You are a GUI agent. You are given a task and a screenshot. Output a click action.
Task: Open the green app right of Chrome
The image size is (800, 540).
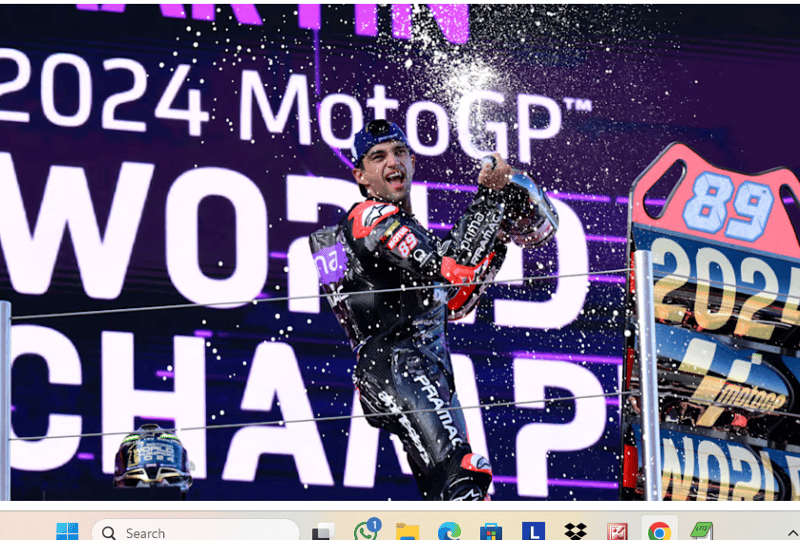701,532
